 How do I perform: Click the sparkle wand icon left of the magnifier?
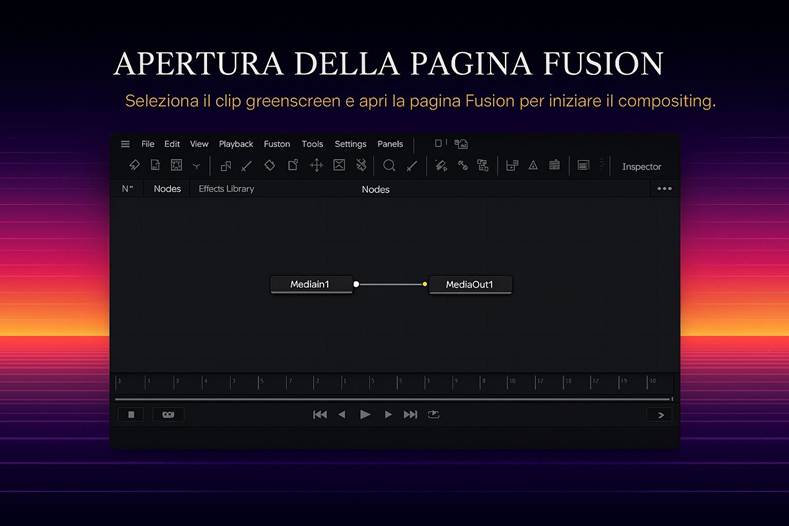tap(361, 165)
